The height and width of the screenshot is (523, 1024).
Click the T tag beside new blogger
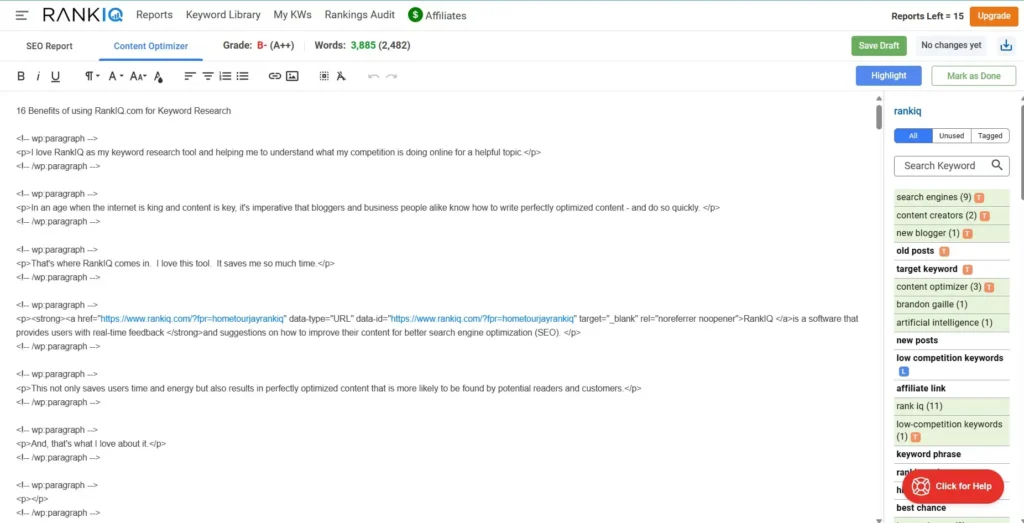pos(968,234)
